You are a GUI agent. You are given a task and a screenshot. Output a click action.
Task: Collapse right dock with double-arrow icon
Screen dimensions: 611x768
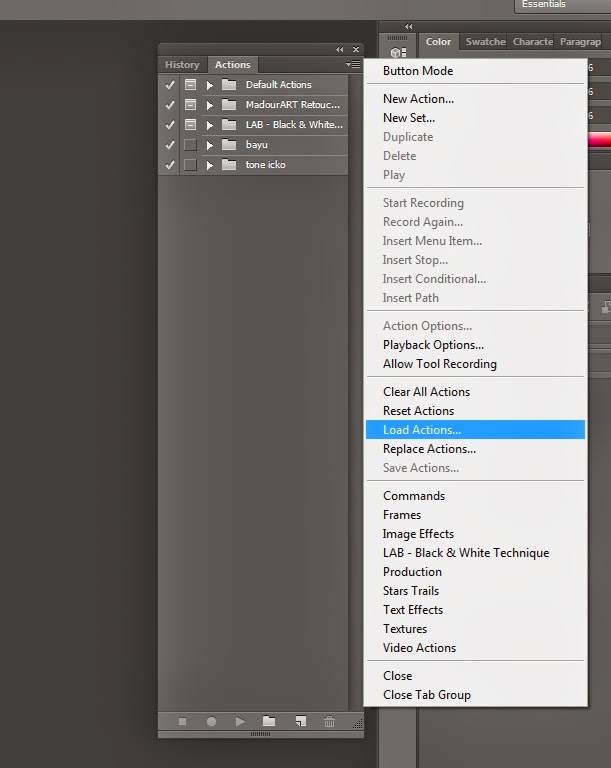(409, 26)
